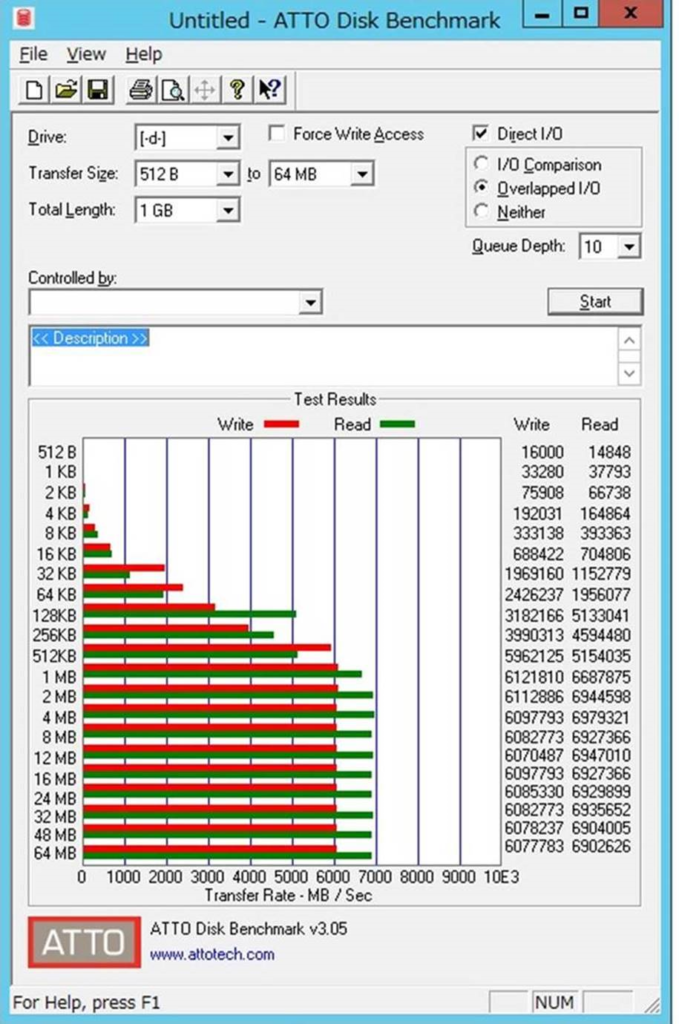Image resolution: width=679 pixels, height=1024 pixels.
Task: Enable Force Write Access checkbox
Action: pyautogui.click(x=277, y=133)
